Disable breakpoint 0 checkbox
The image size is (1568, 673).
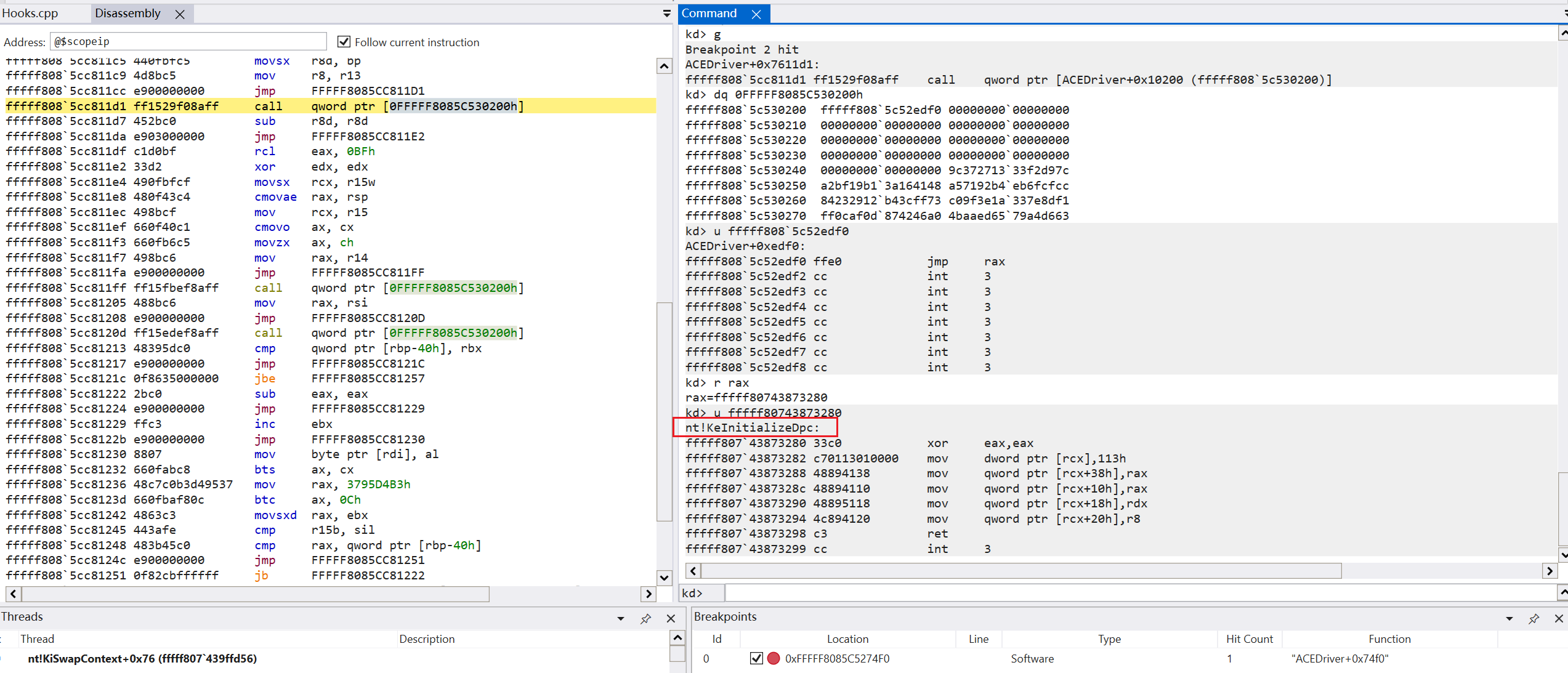point(756,658)
